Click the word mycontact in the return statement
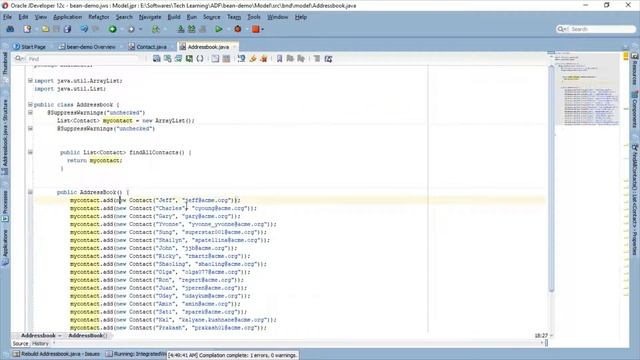 [x=105, y=160]
